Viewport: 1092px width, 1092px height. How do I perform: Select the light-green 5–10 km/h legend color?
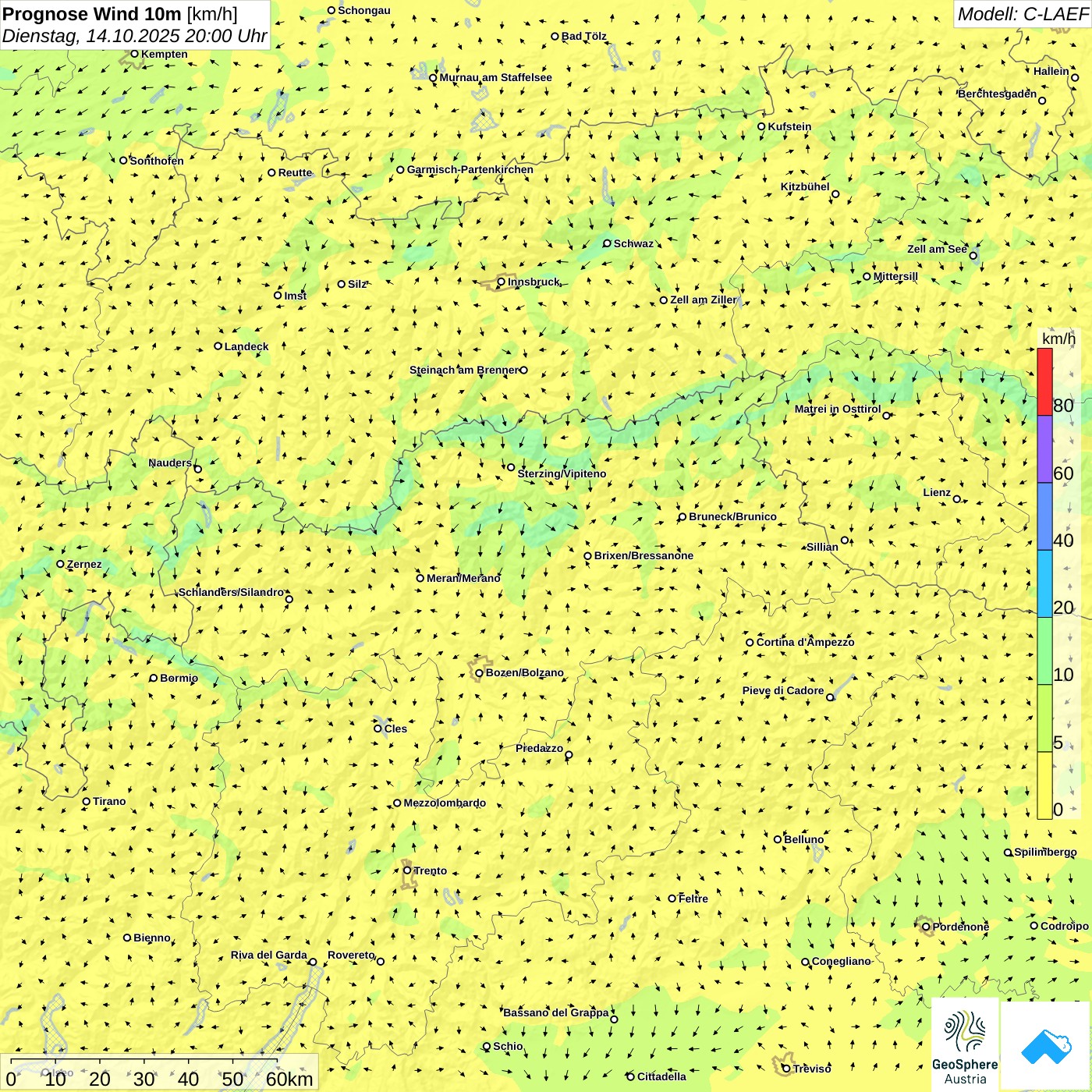pos(1044,718)
